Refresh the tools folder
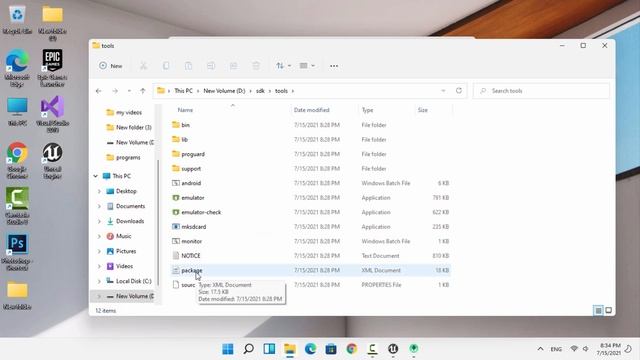This screenshot has height=360, width=640. tap(459, 91)
